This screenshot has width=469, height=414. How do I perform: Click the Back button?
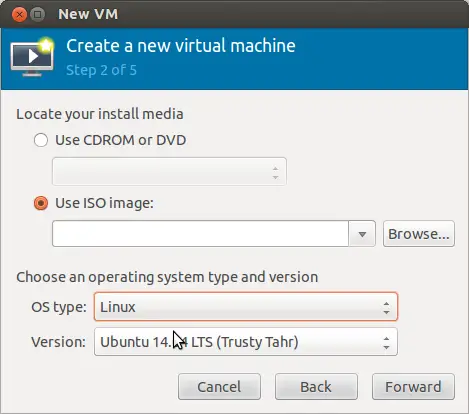pos(316,387)
